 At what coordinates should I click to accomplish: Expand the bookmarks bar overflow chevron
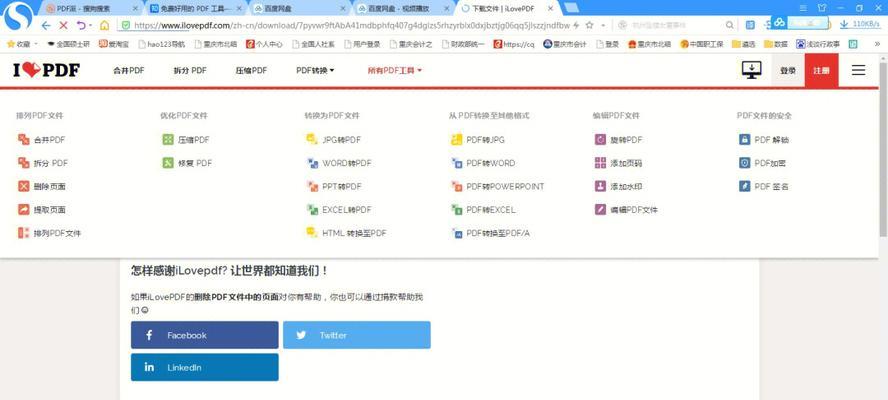[x=877, y=44]
